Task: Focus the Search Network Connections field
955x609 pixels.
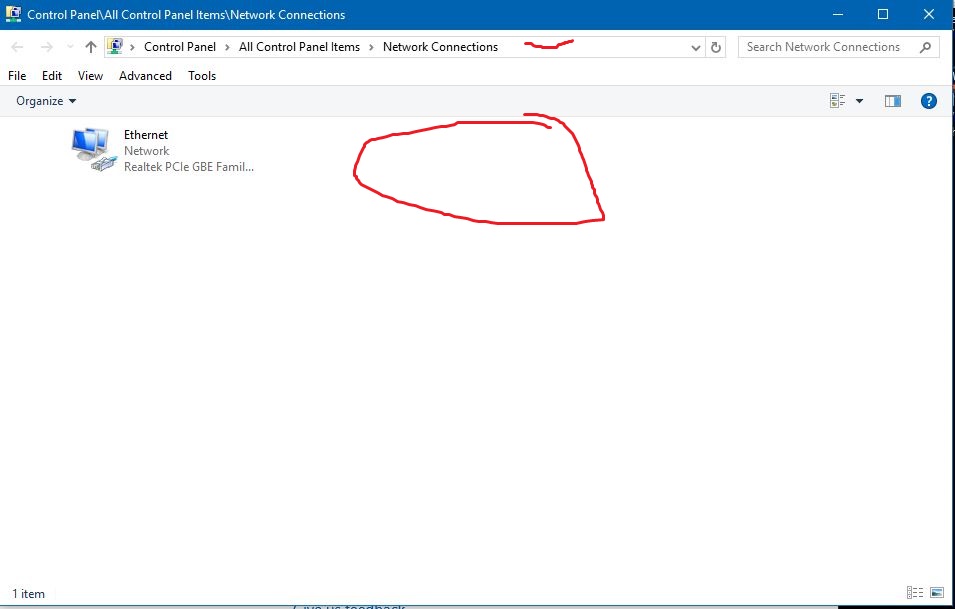Action: 839,47
